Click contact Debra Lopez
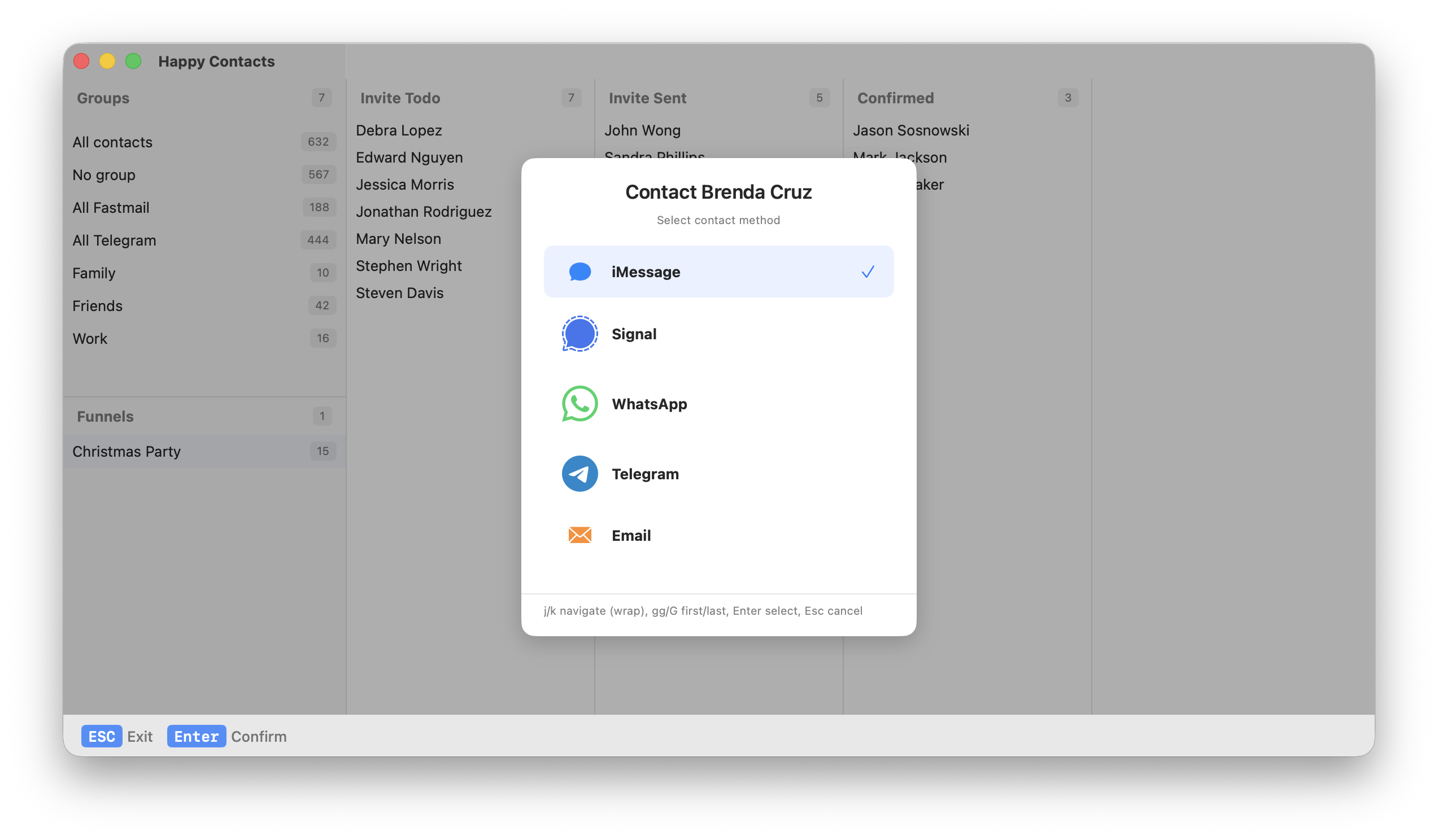1438x840 pixels. click(x=399, y=130)
